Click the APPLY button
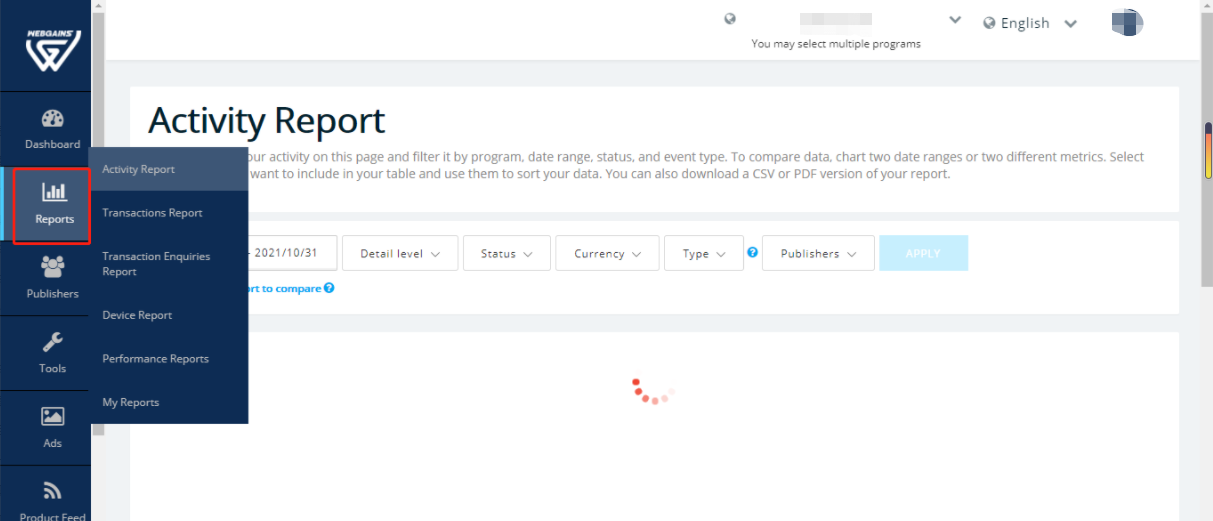The image size is (1213, 521). tap(923, 253)
